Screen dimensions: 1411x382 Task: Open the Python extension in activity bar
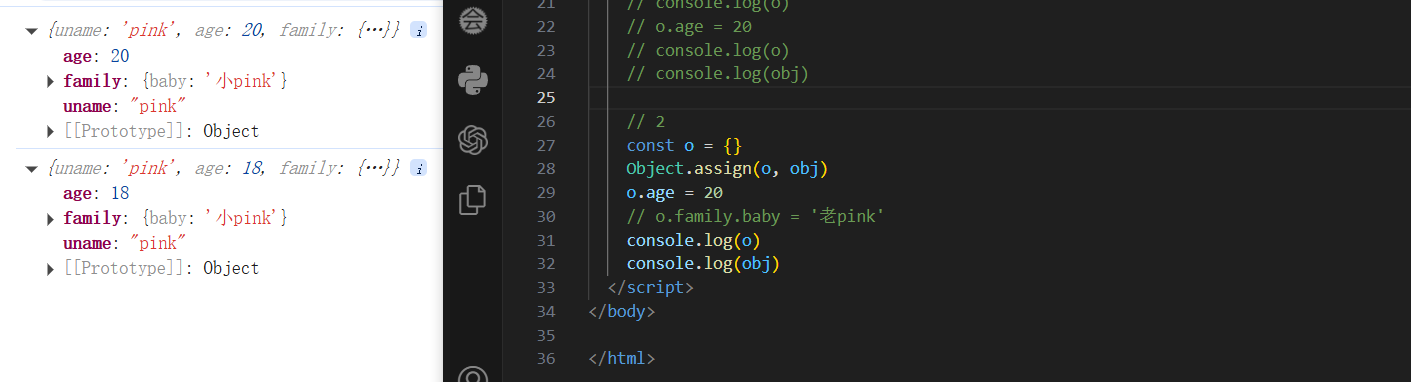click(473, 79)
